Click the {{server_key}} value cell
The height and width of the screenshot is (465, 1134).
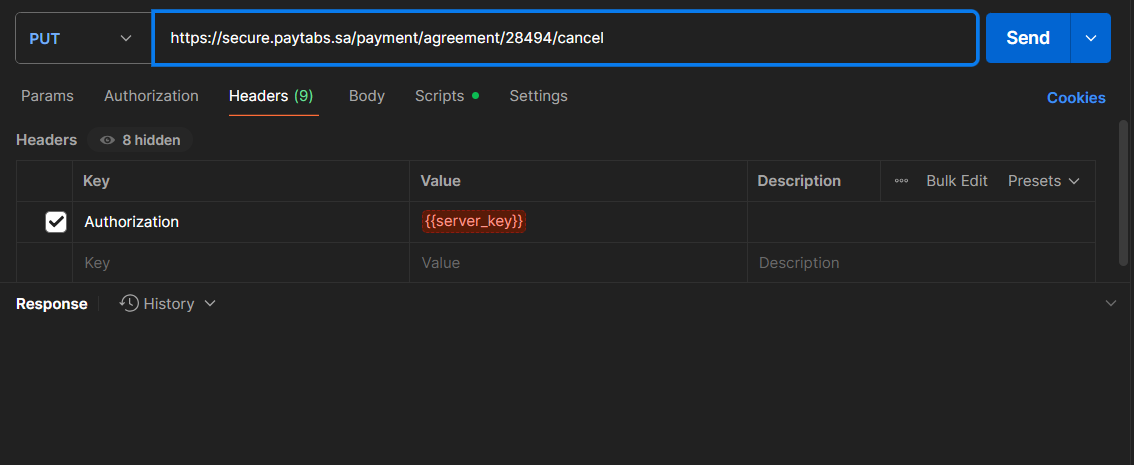click(x=474, y=222)
